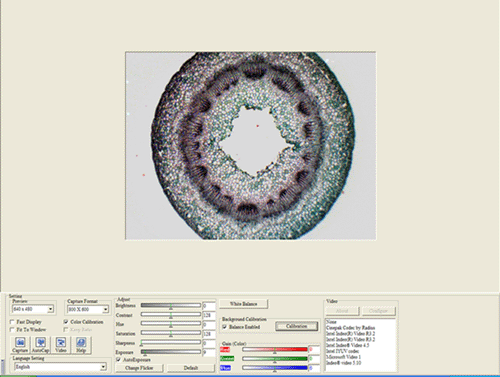Enable the Fit To Window checkbox
Viewport: 500px width, 377px height.
click(12, 330)
